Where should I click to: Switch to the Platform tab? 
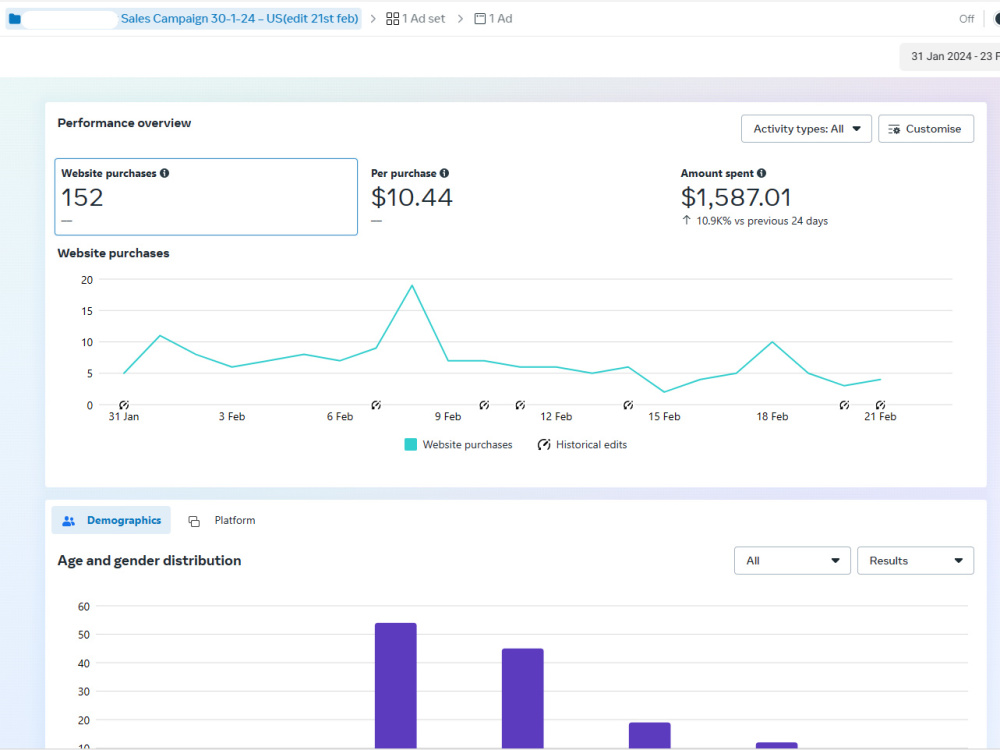click(x=222, y=520)
